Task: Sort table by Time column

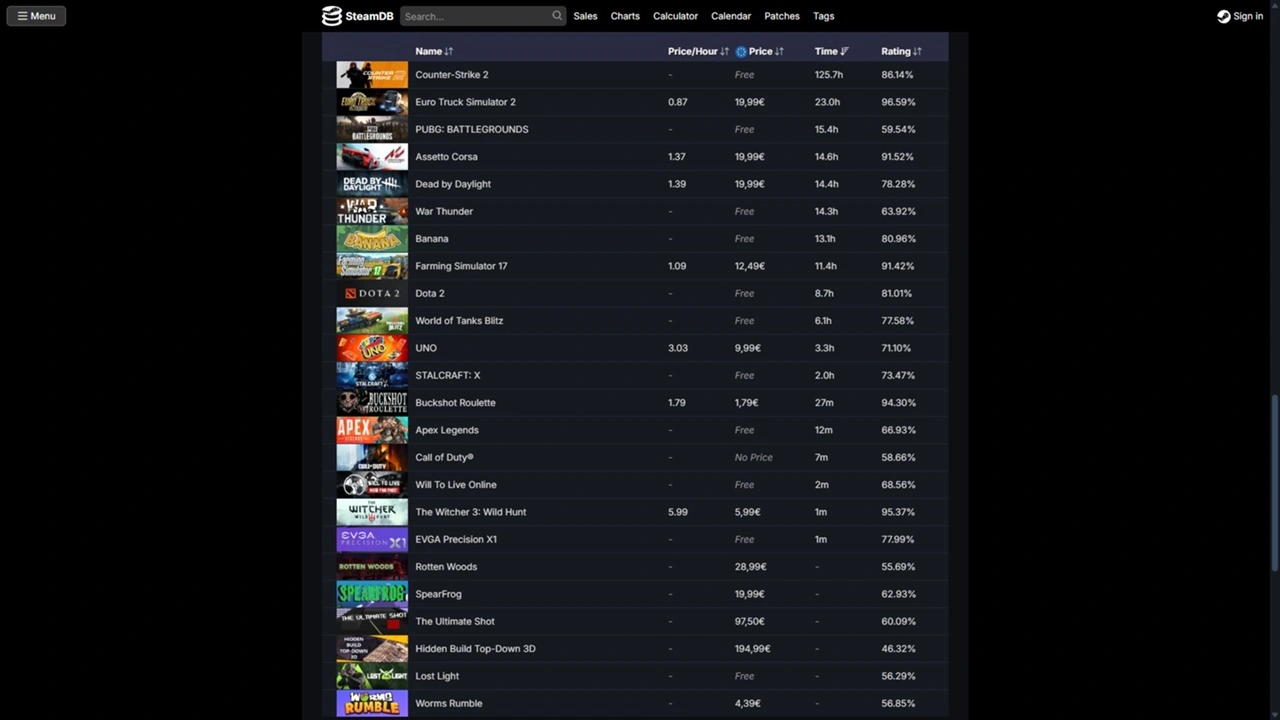Action: point(832,51)
